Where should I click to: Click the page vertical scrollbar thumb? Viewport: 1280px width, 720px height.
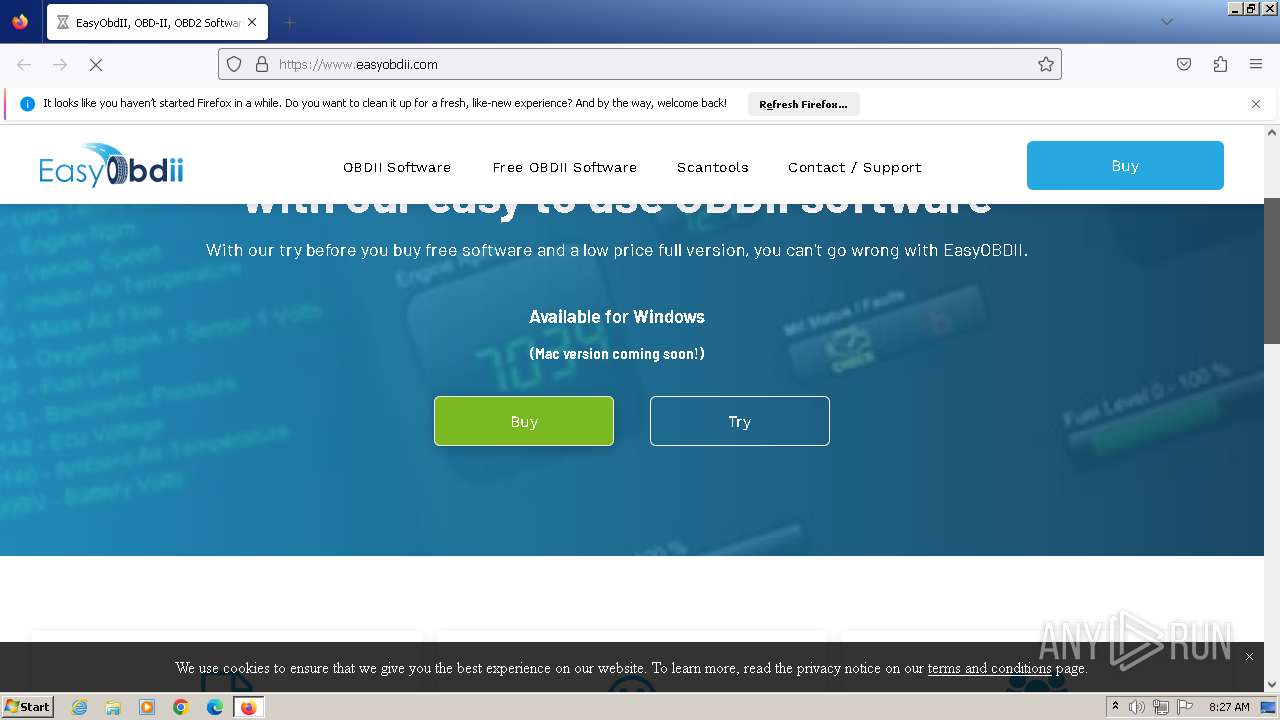point(1272,270)
